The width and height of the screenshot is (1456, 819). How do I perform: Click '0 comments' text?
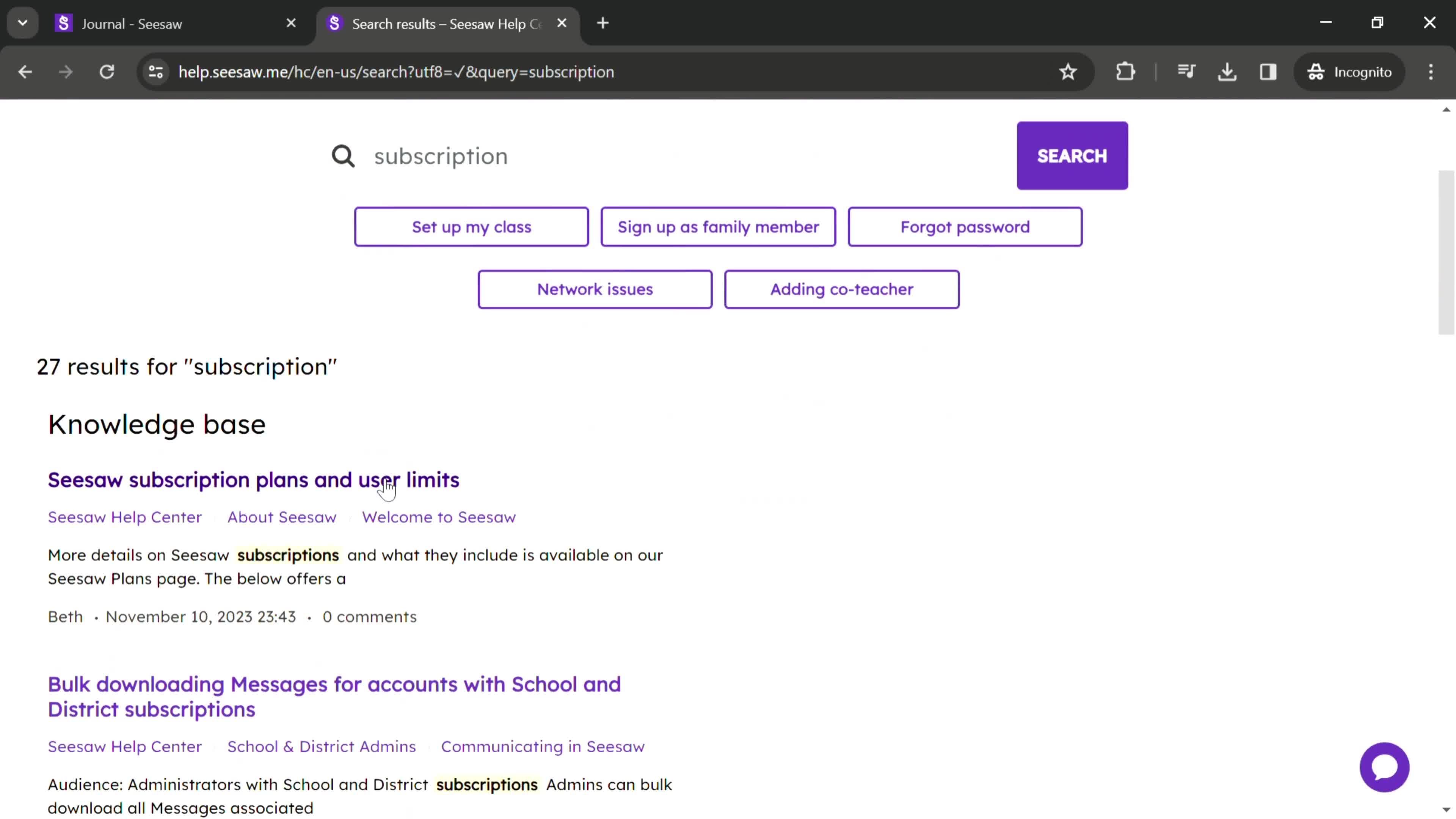click(x=370, y=617)
